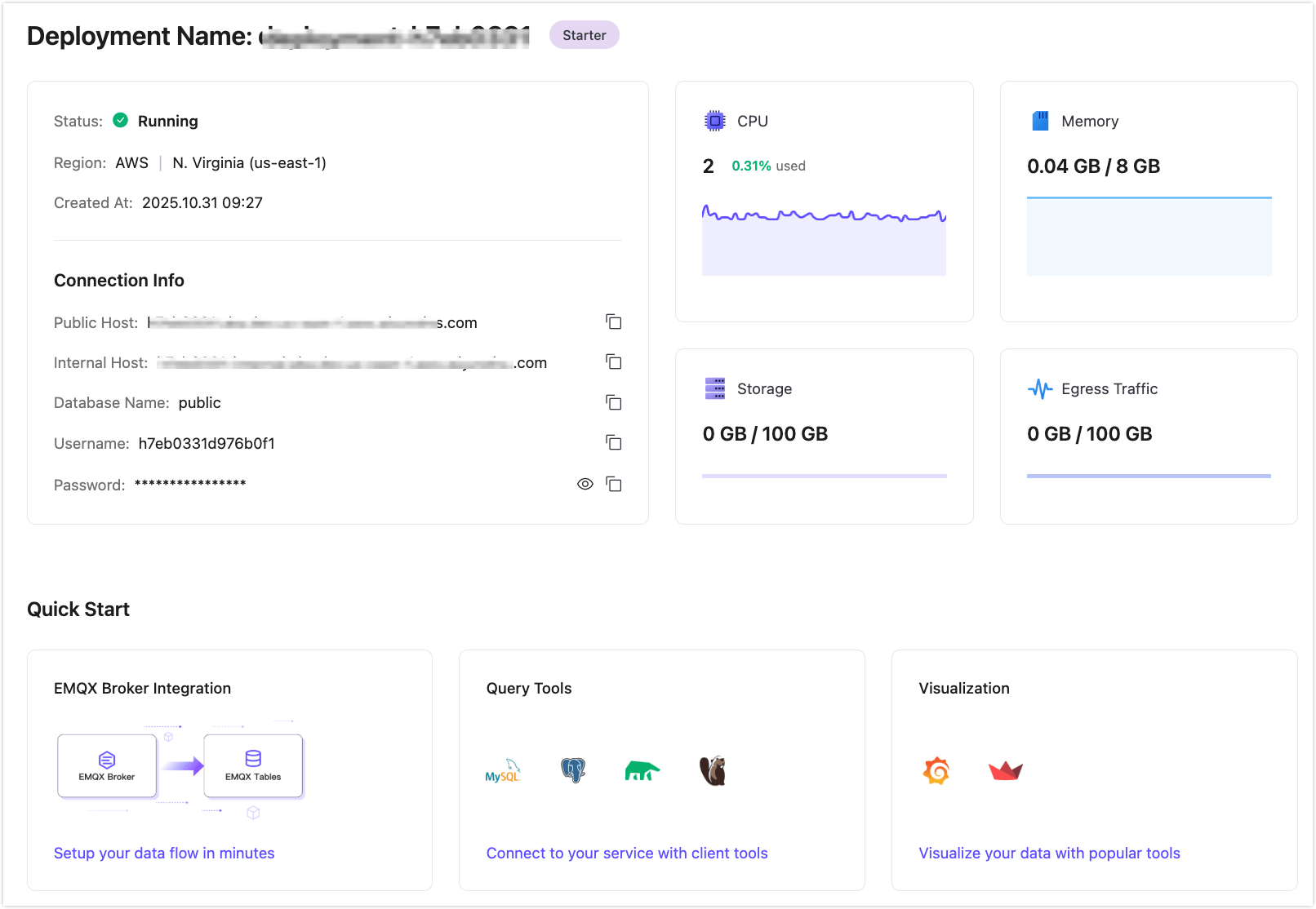This screenshot has width=1316, height=909.
Task: Open "Visualize your data with popular tools"
Action: (x=1050, y=853)
